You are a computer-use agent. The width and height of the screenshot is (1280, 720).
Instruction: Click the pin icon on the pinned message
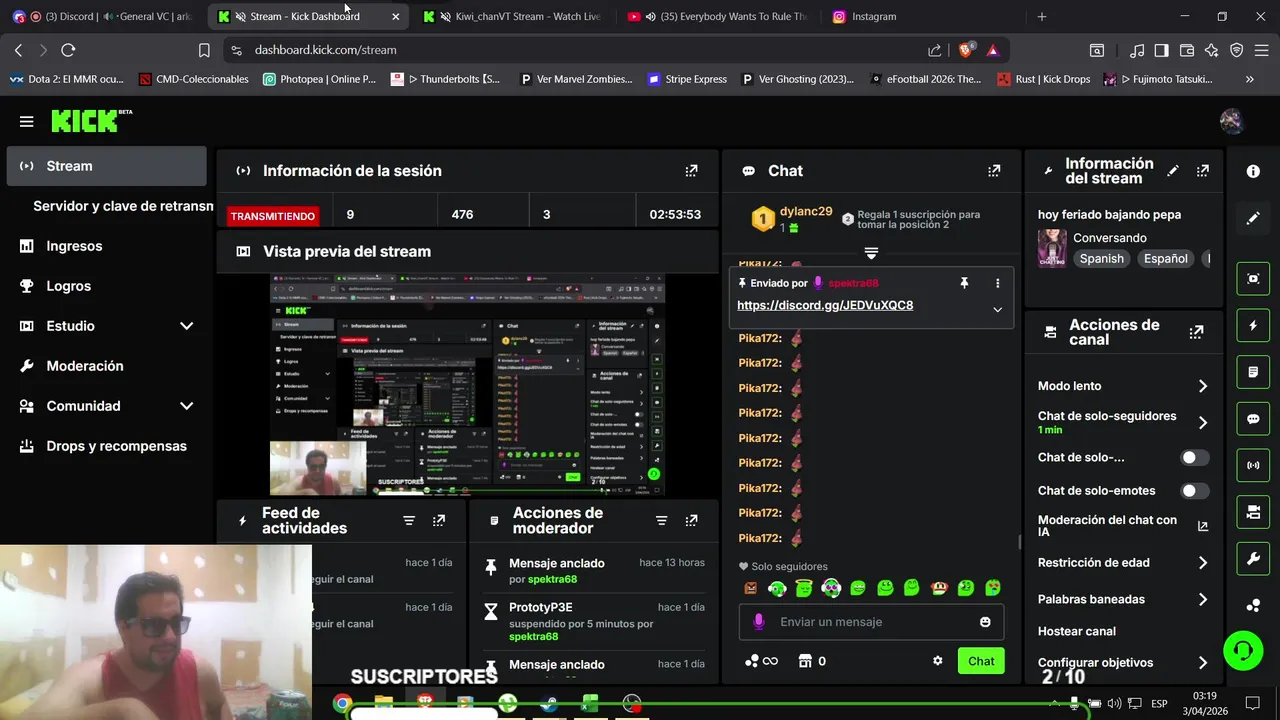[964, 283]
